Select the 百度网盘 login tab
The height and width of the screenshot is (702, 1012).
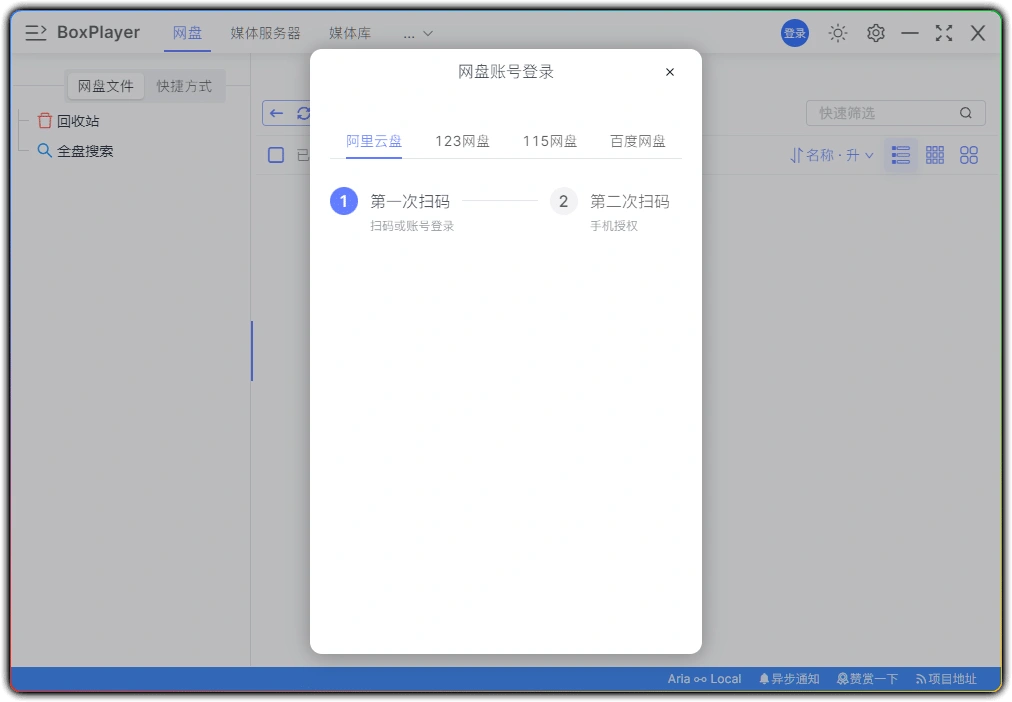[638, 141]
